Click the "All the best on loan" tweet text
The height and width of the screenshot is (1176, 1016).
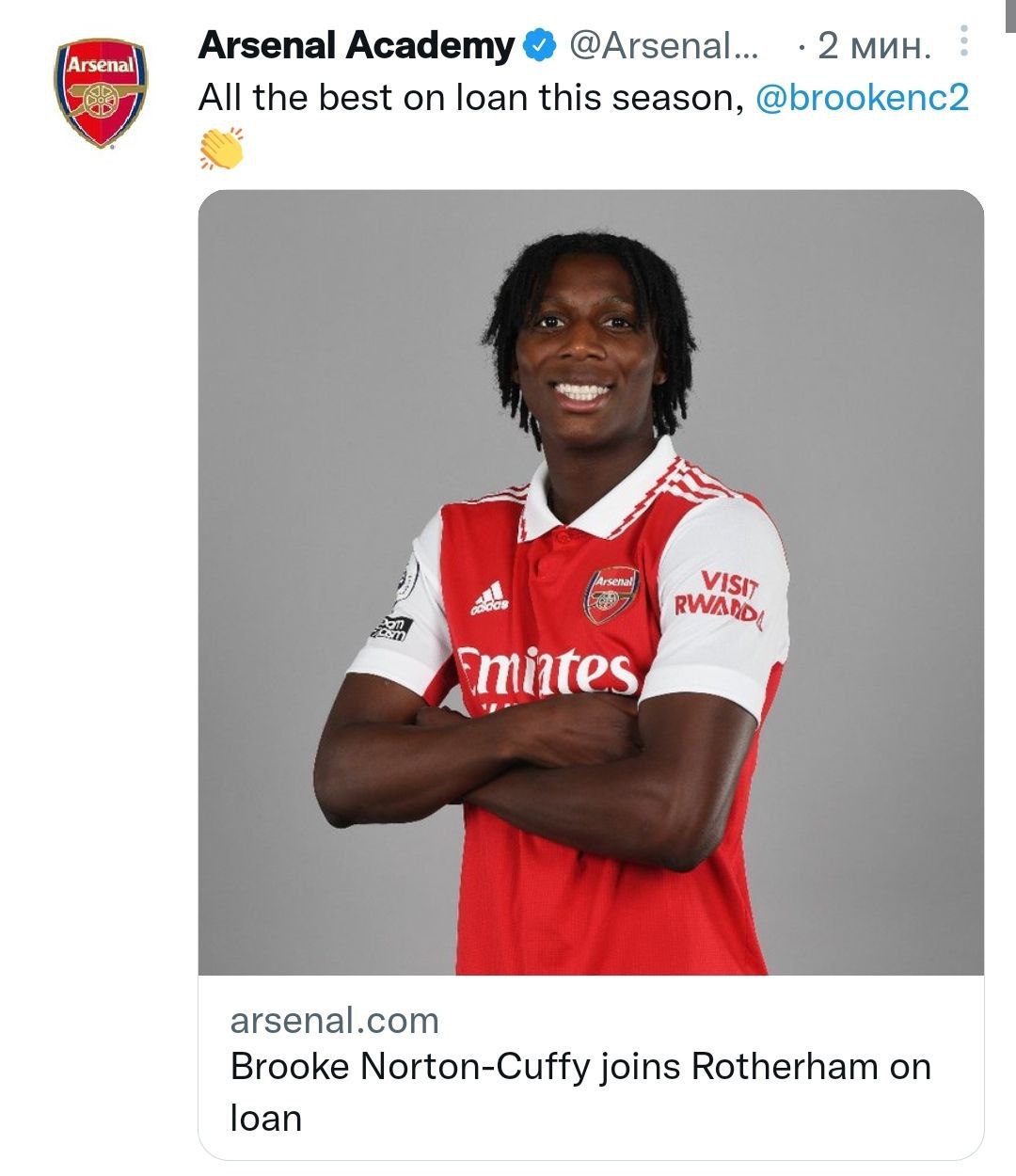(470, 98)
